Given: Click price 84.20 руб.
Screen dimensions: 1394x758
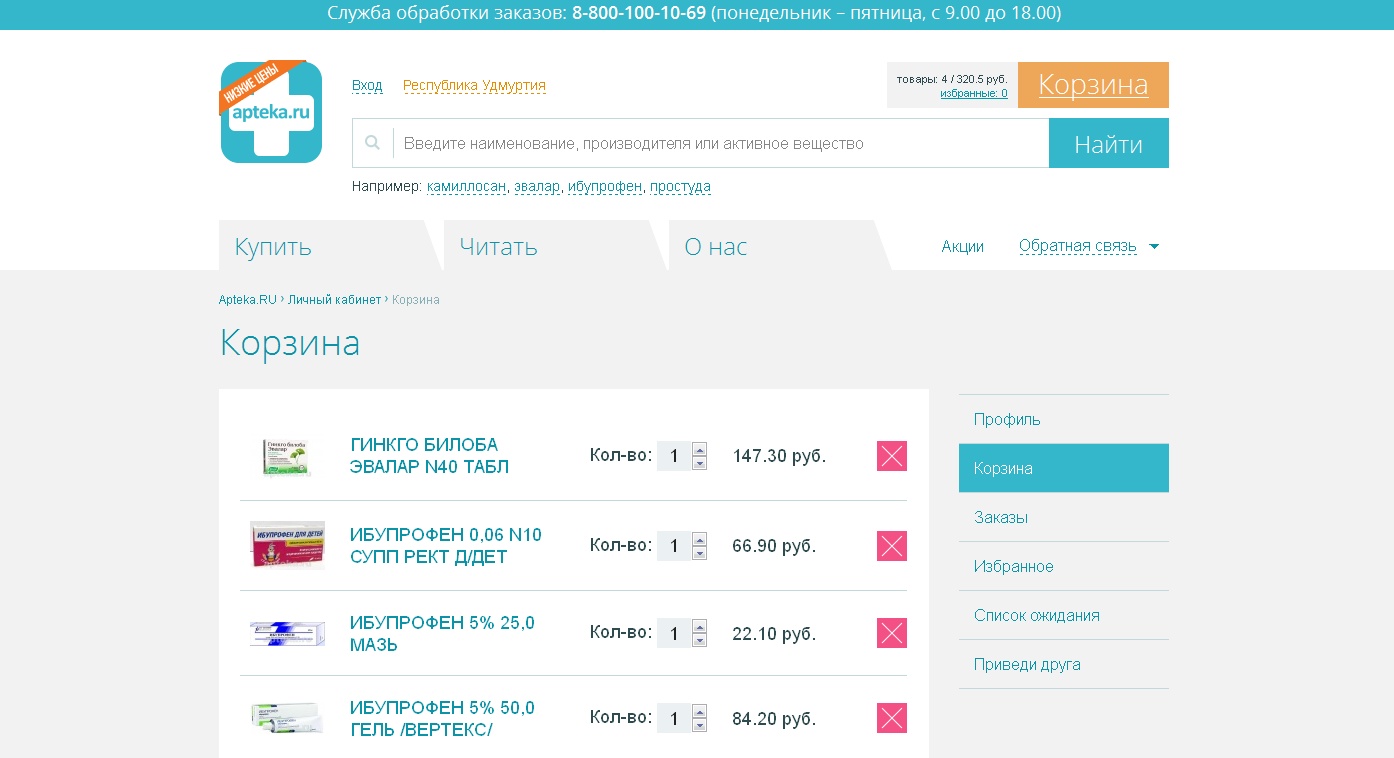Looking at the screenshot, I should click(x=774, y=719).
